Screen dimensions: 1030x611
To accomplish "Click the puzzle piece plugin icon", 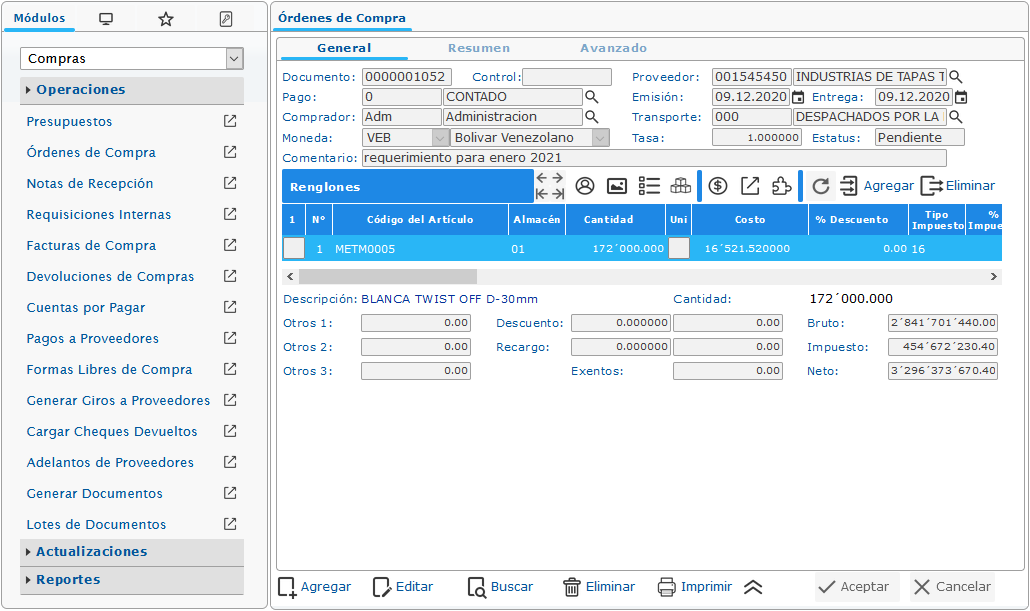I will (x=781, y=186).
